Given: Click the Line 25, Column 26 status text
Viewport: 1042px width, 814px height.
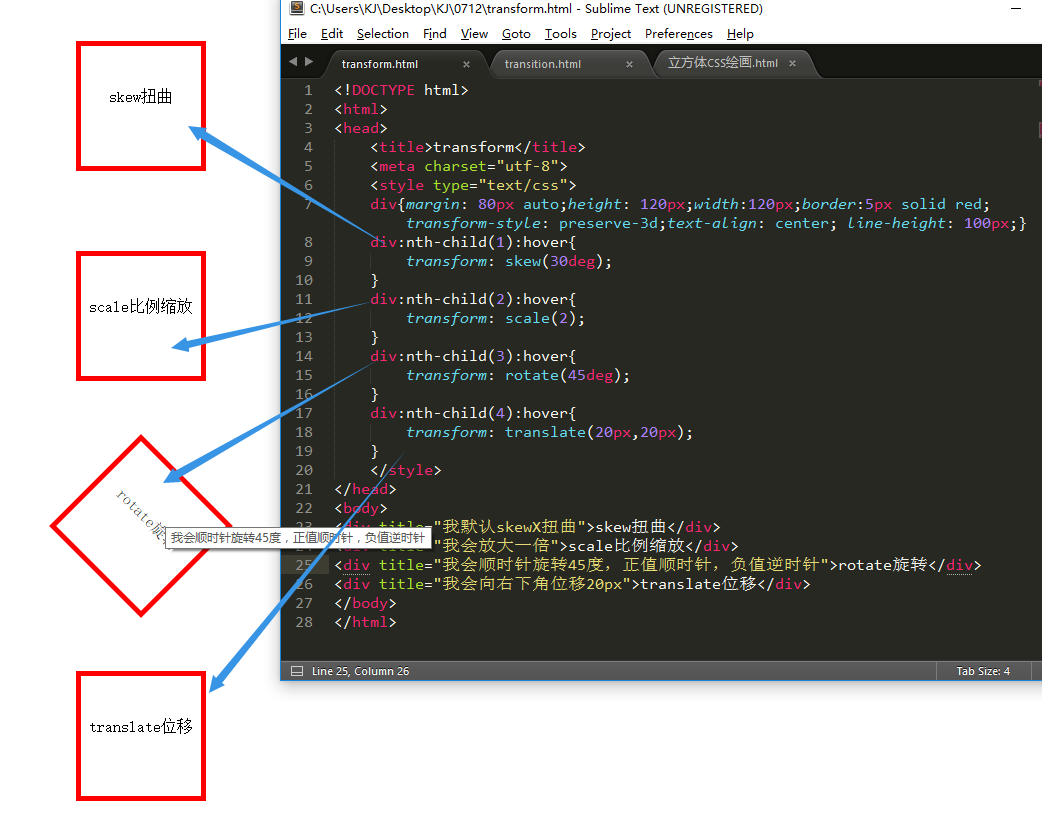Looking at the screenshot, I should (360, 671).
